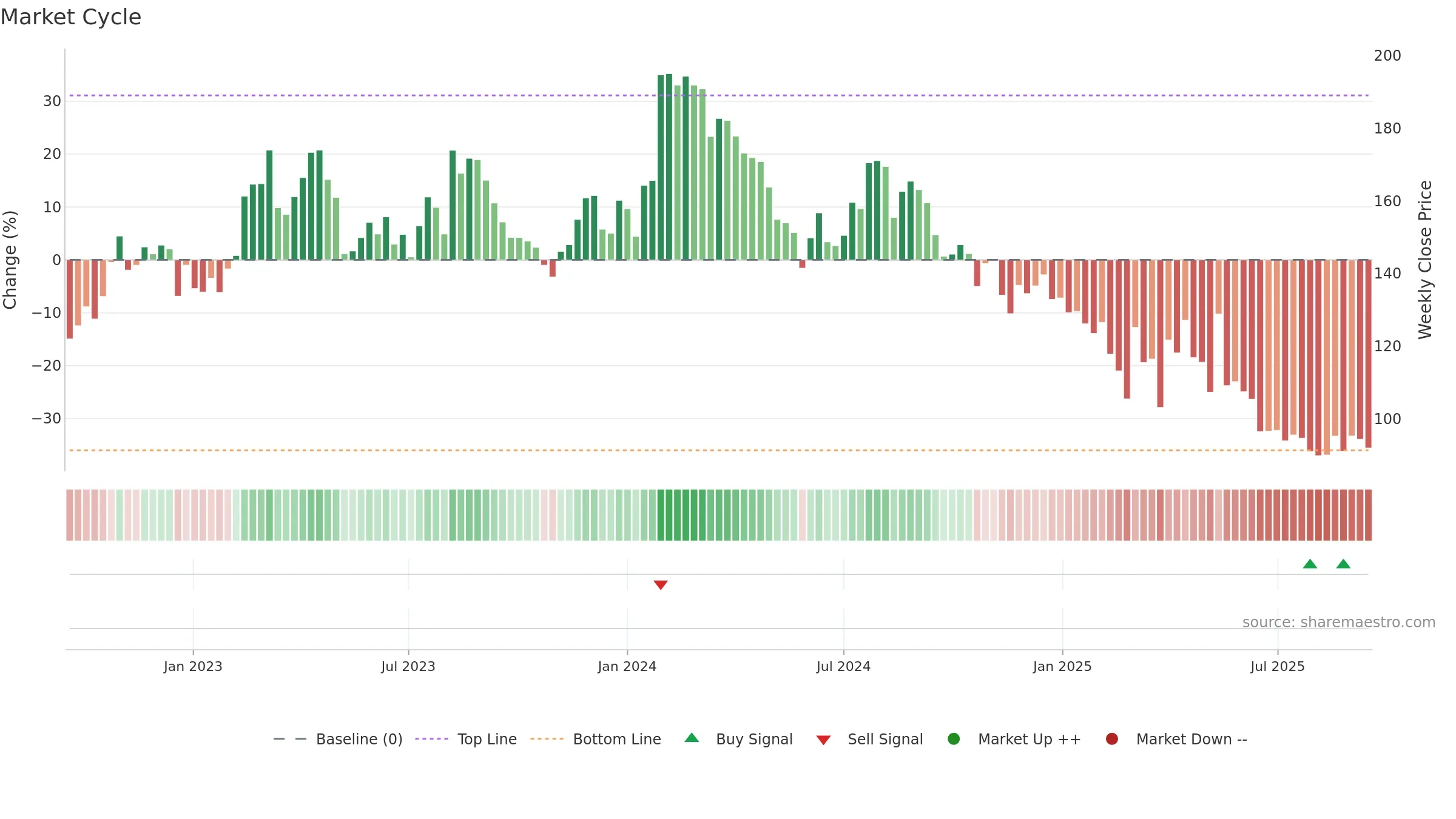Viewport: 1456px width, 819px height.
Task: Click the Change (%) axis title
Action: tap(10, 260)
